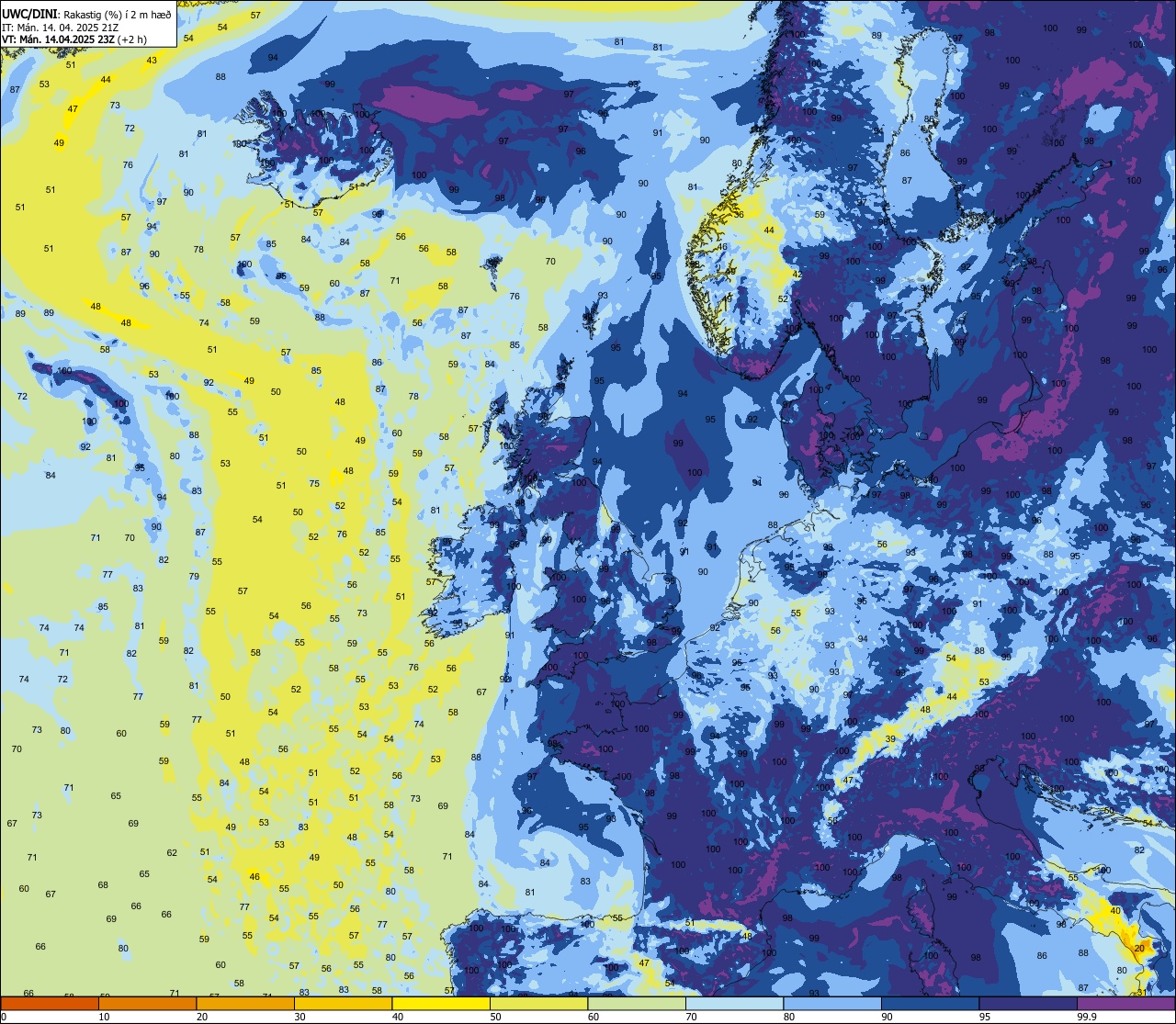Viewport: 1176px width, 1024px height.
Task: Click the 30–40 amber legend swatch
Action: click(343, 1004)
